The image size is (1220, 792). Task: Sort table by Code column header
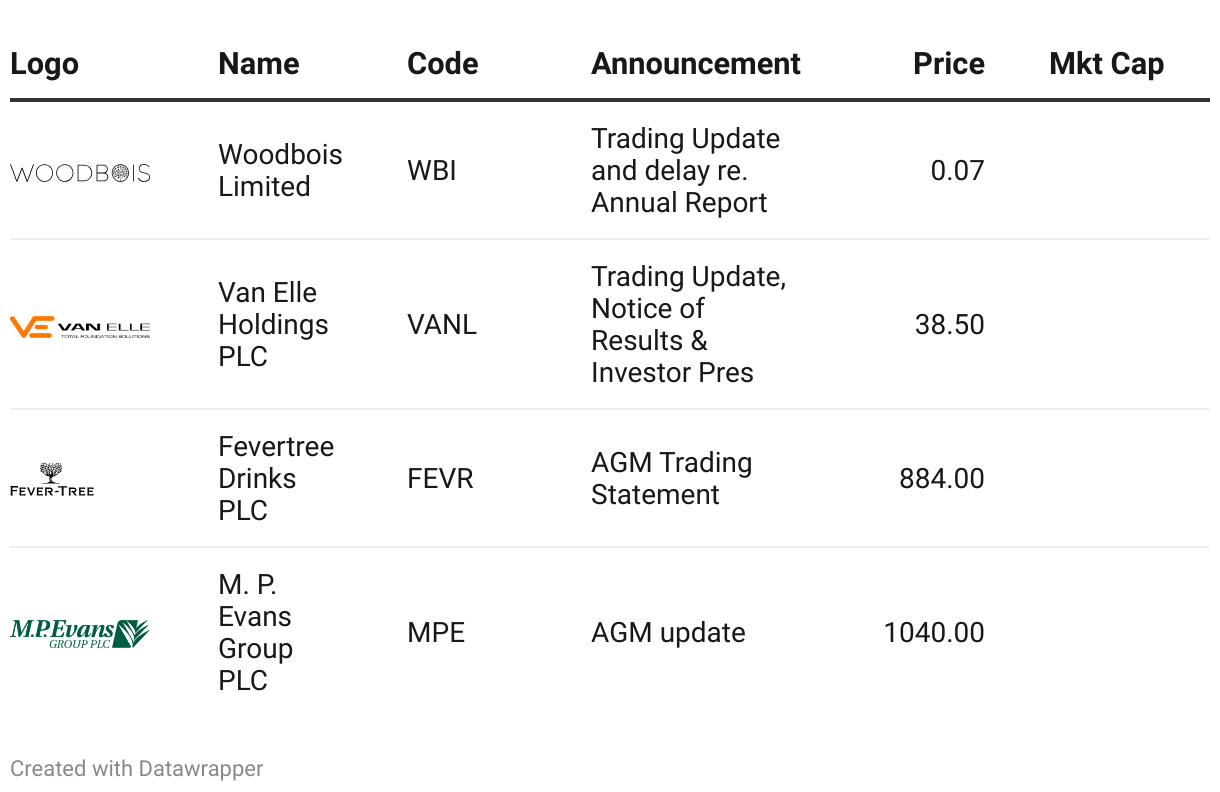(x=442, y=64)
